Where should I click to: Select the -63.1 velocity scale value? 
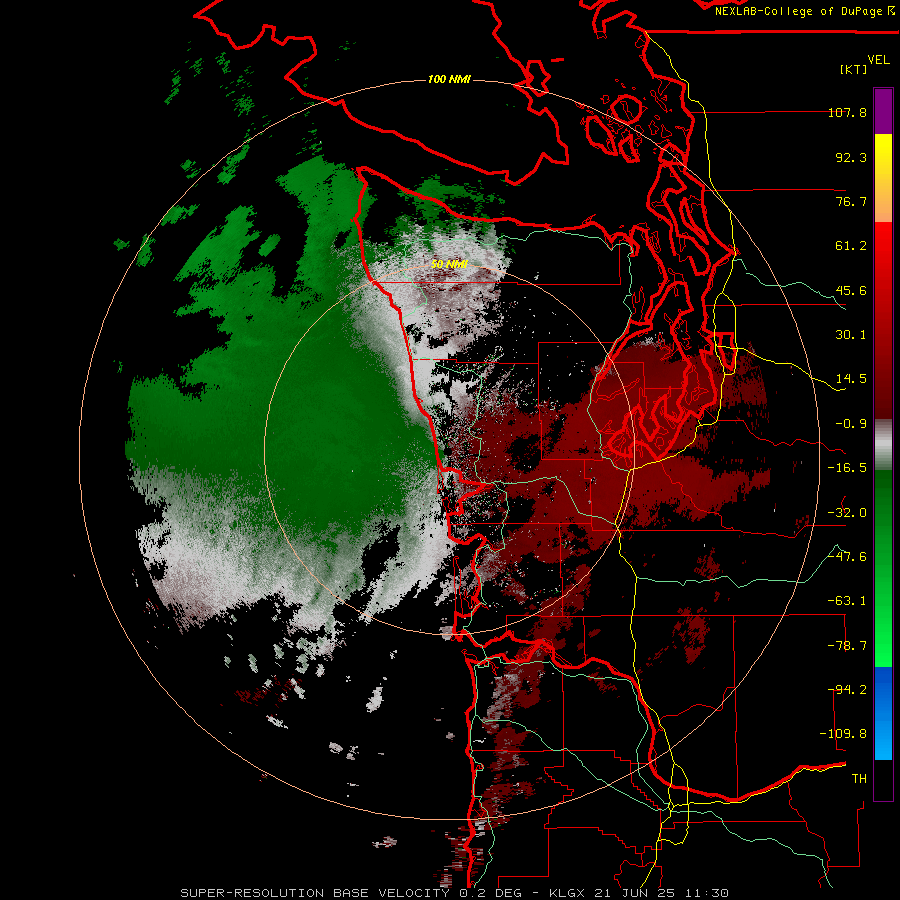847,601
